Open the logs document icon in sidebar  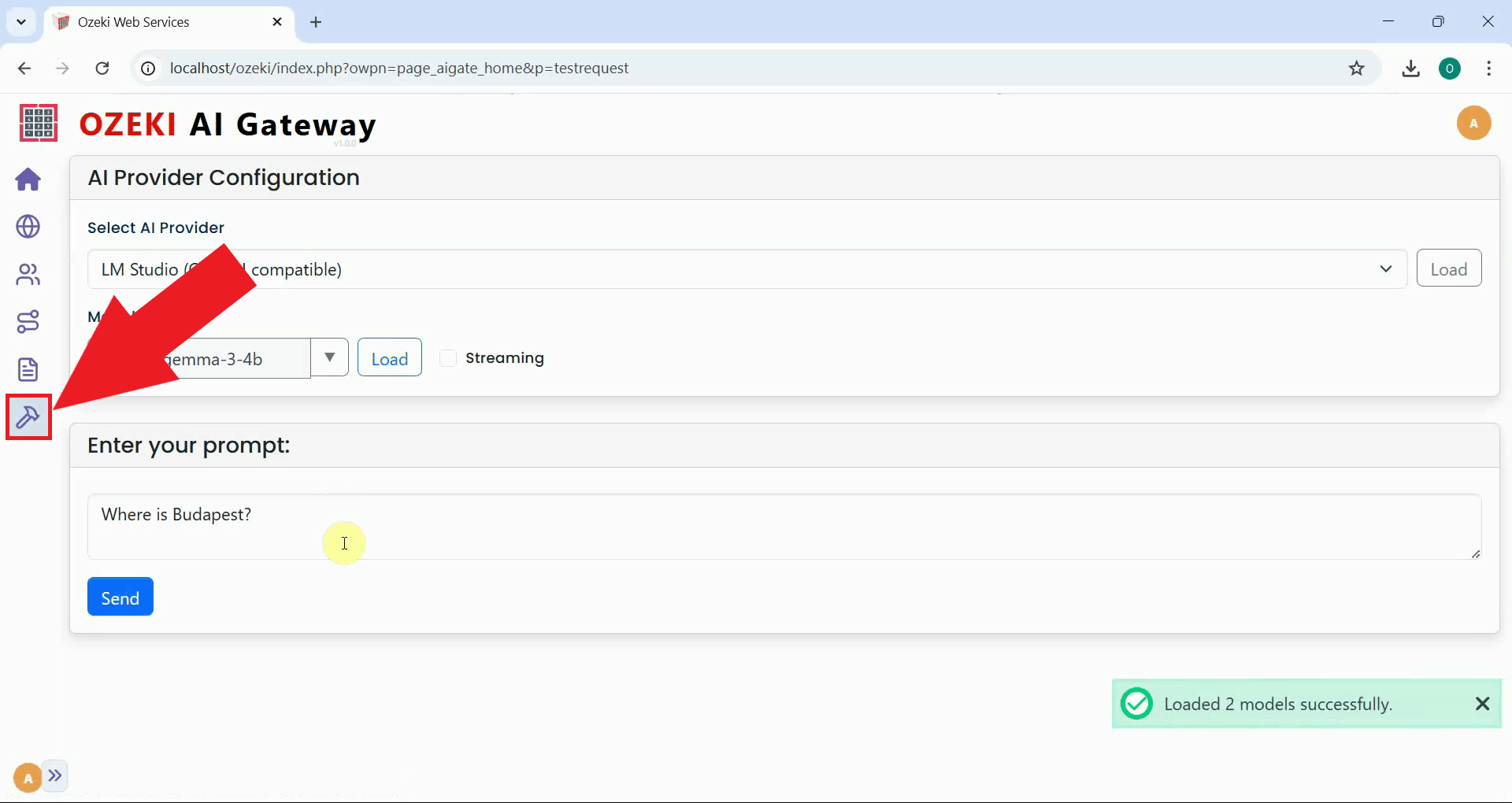(28, 368)
